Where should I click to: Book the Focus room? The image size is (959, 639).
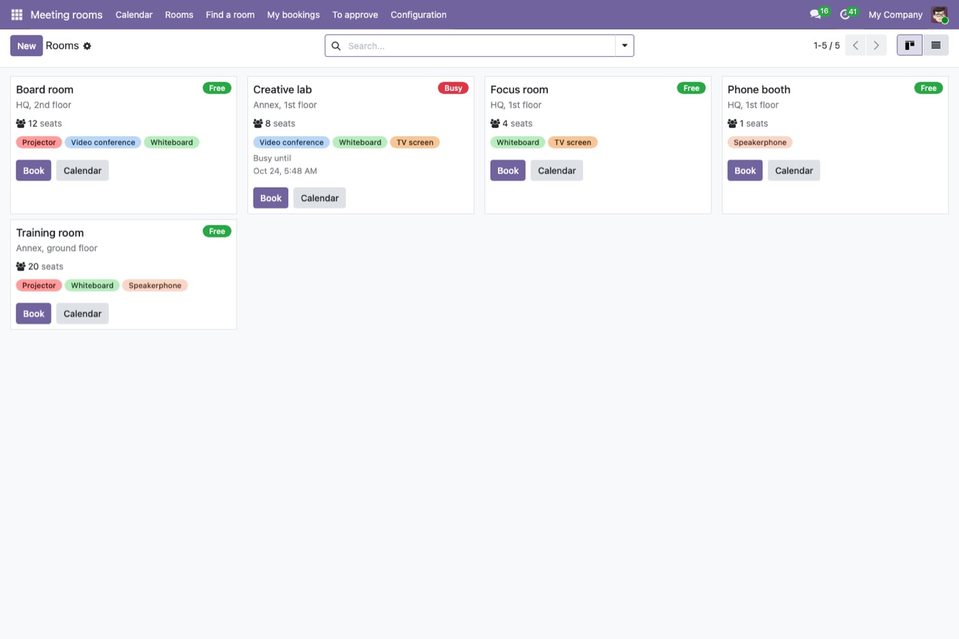[x=508, y=171]
